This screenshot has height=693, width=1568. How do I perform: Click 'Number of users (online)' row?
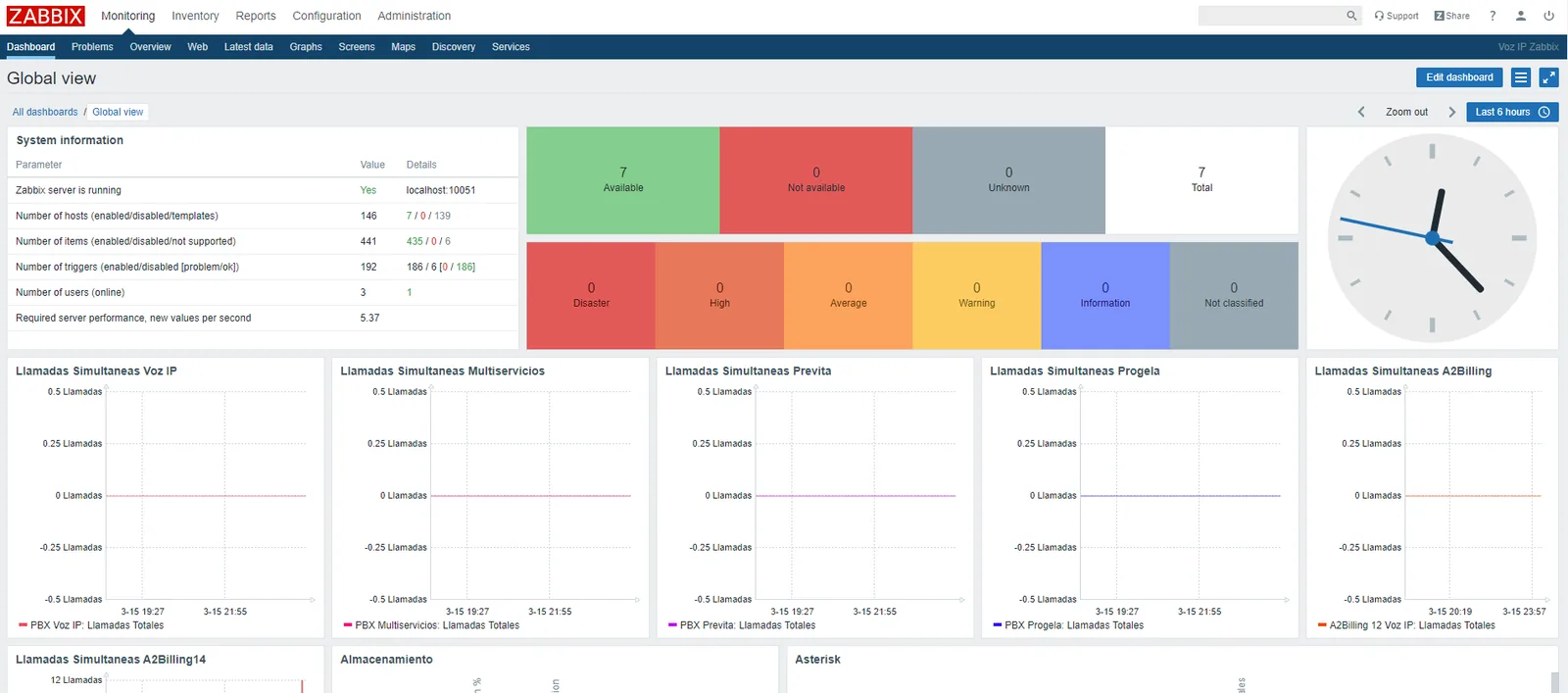point(263,292)
